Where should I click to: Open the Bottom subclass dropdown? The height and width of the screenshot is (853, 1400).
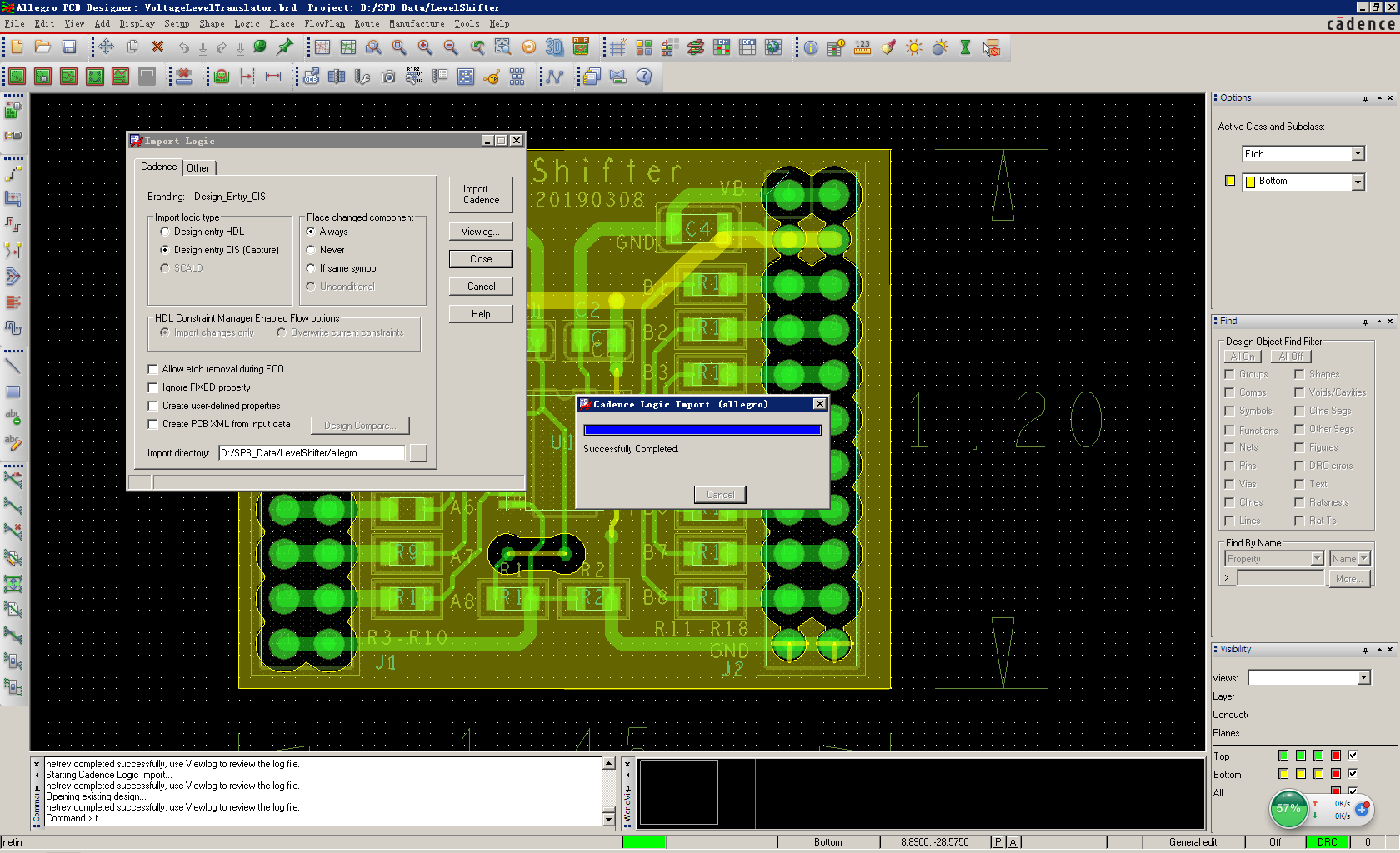(x=1358, y=182)
